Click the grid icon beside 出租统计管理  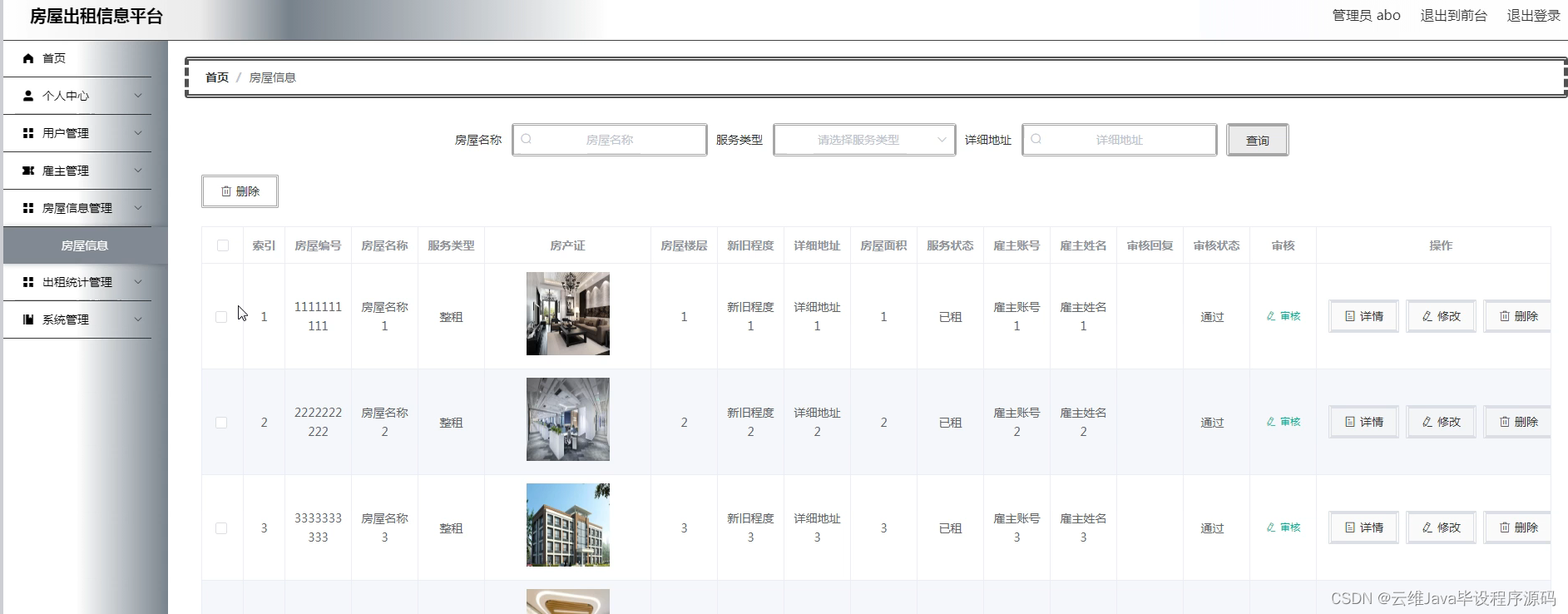tap(28, 282)
